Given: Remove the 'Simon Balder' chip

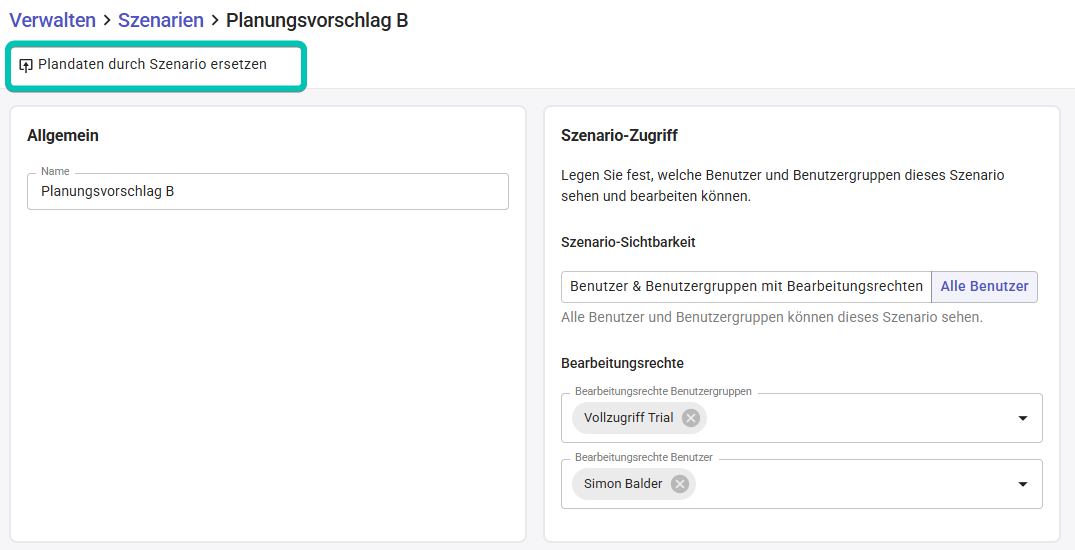Looking at the screenshot, I should click(x=679, y=484).
